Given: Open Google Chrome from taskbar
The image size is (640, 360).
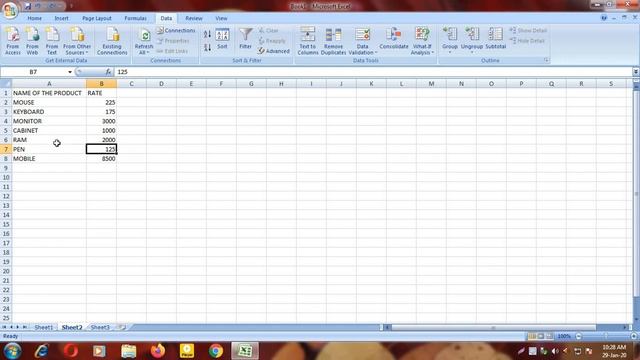Looking at the screenshot, I should (216, 351).
